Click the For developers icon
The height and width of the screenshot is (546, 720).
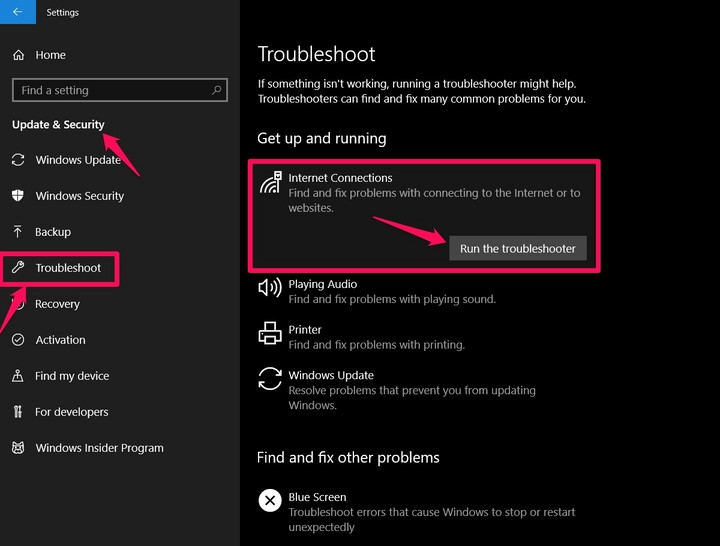point(18,412)
